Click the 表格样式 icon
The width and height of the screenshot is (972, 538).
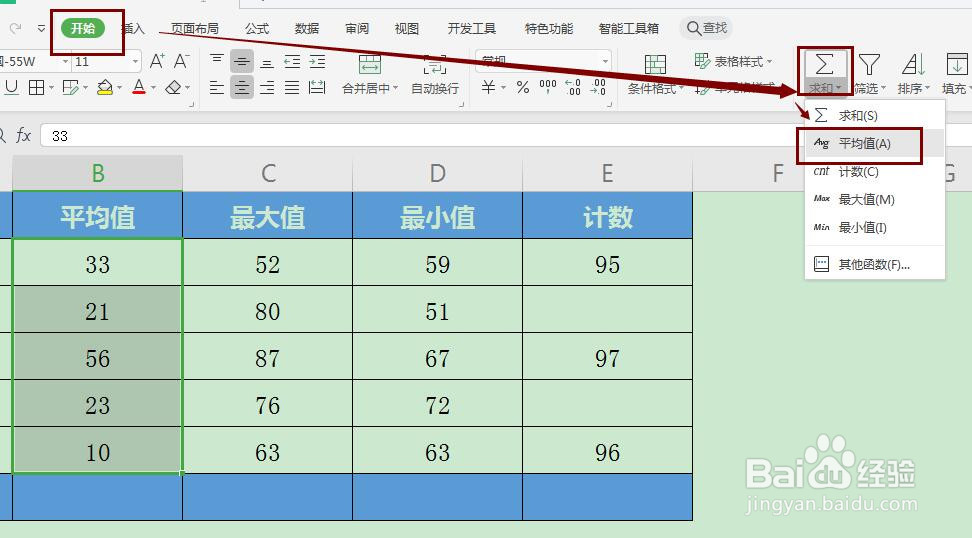pos(702,61)
